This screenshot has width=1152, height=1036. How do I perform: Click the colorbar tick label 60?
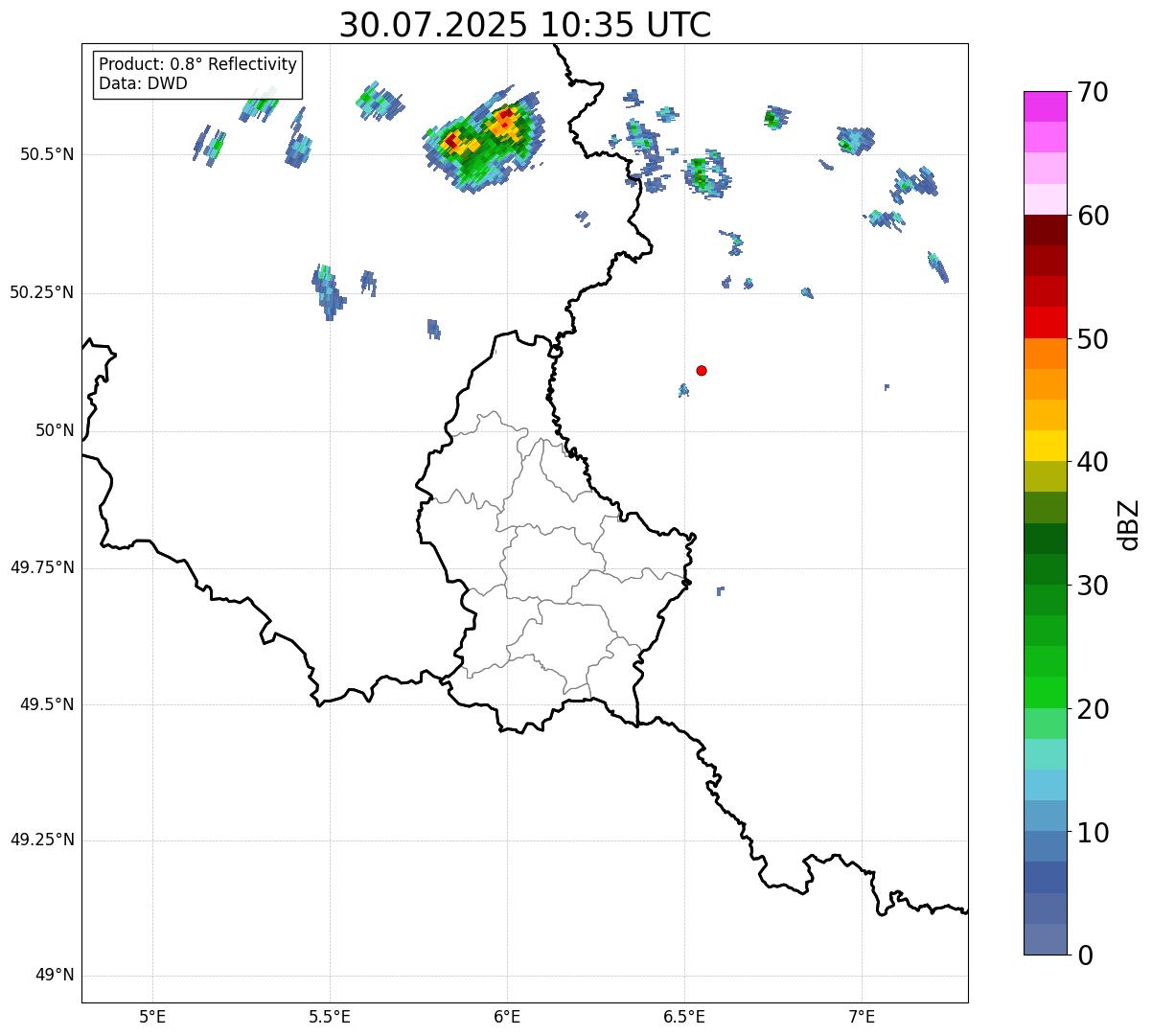[x=1094, y=216]
